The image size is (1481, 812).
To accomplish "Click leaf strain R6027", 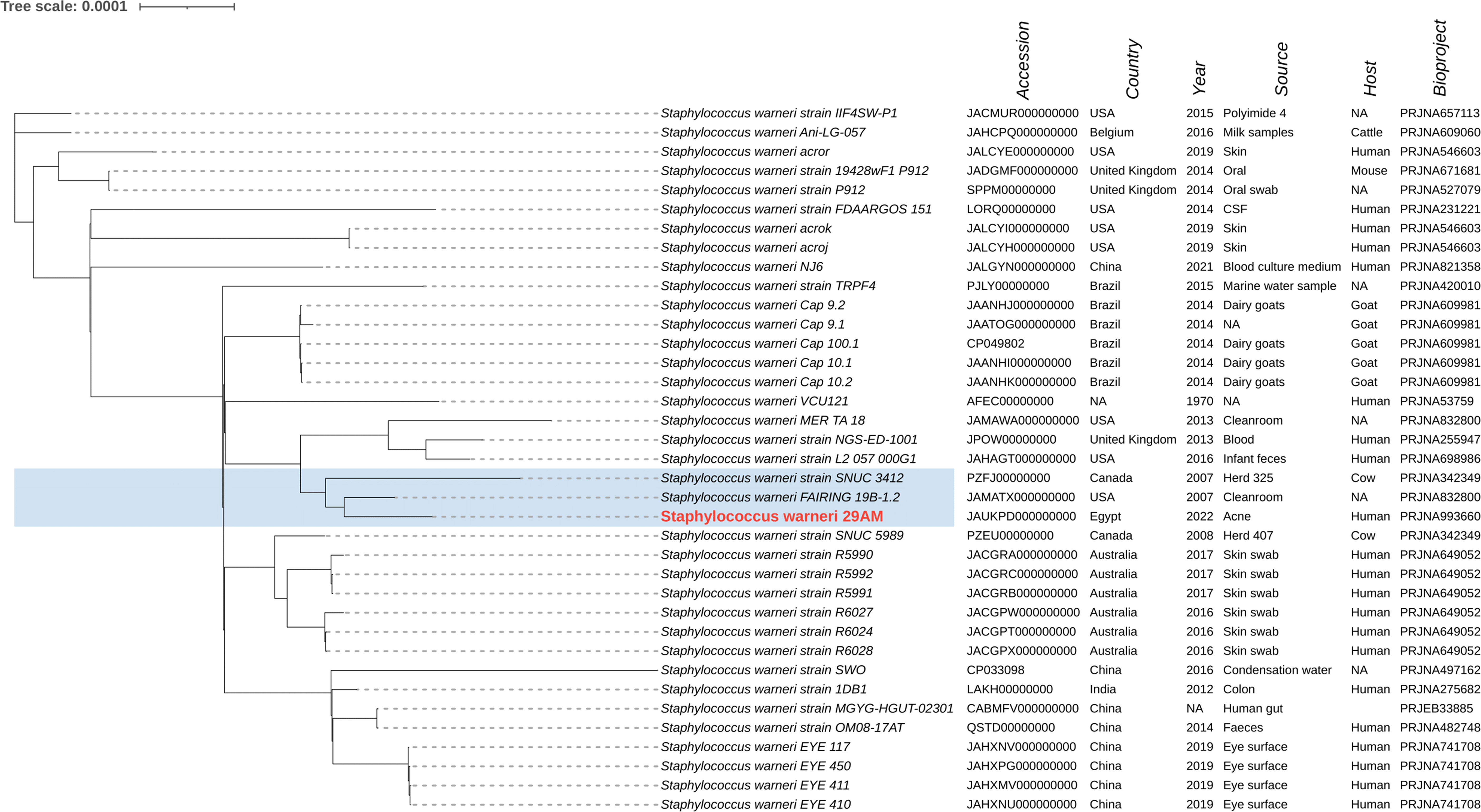I will tap(766, 612).
